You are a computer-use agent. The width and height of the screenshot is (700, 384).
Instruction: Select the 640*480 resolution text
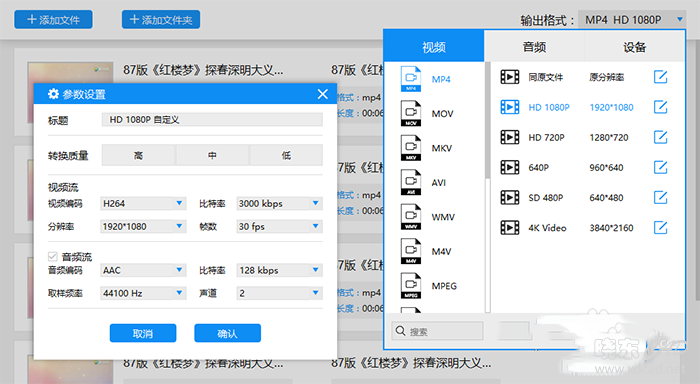click(x=606, y=197)
